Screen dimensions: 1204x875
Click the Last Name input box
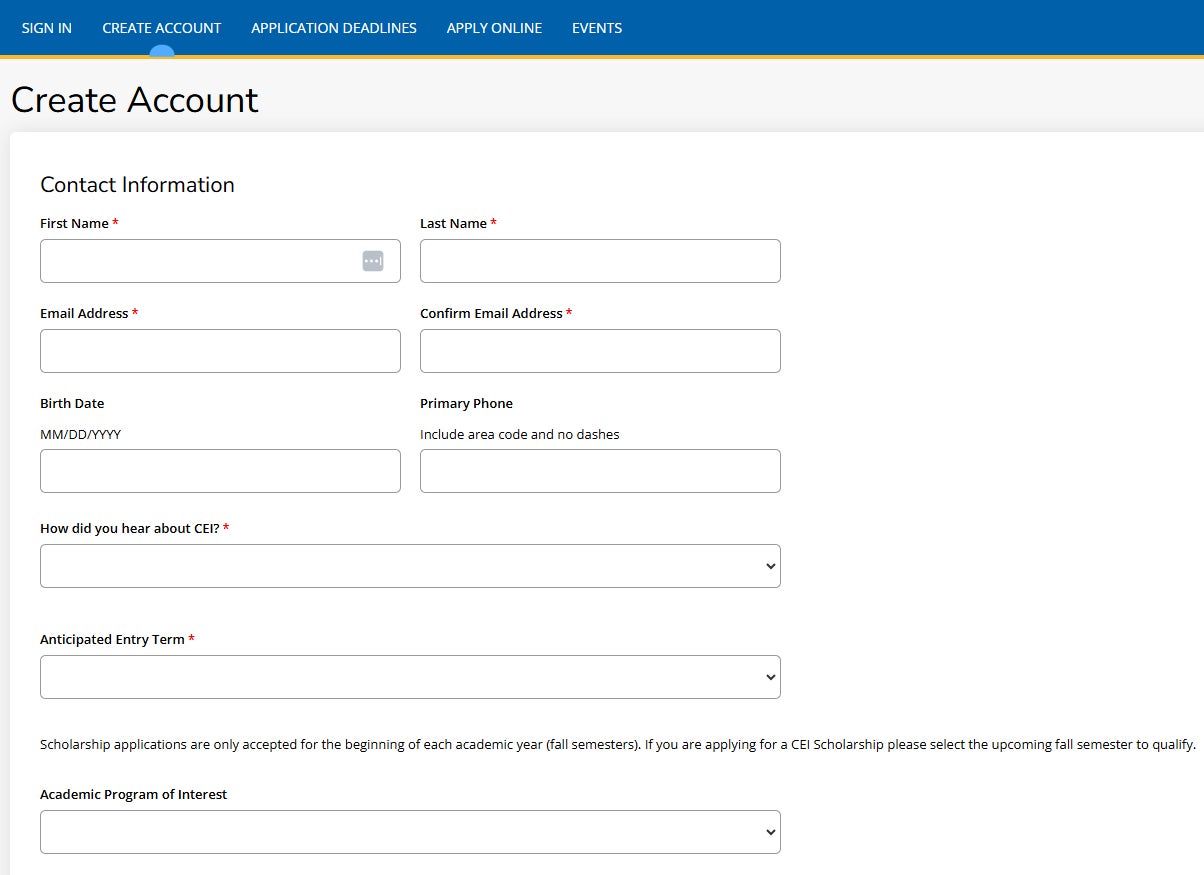[x=600, y=260]
